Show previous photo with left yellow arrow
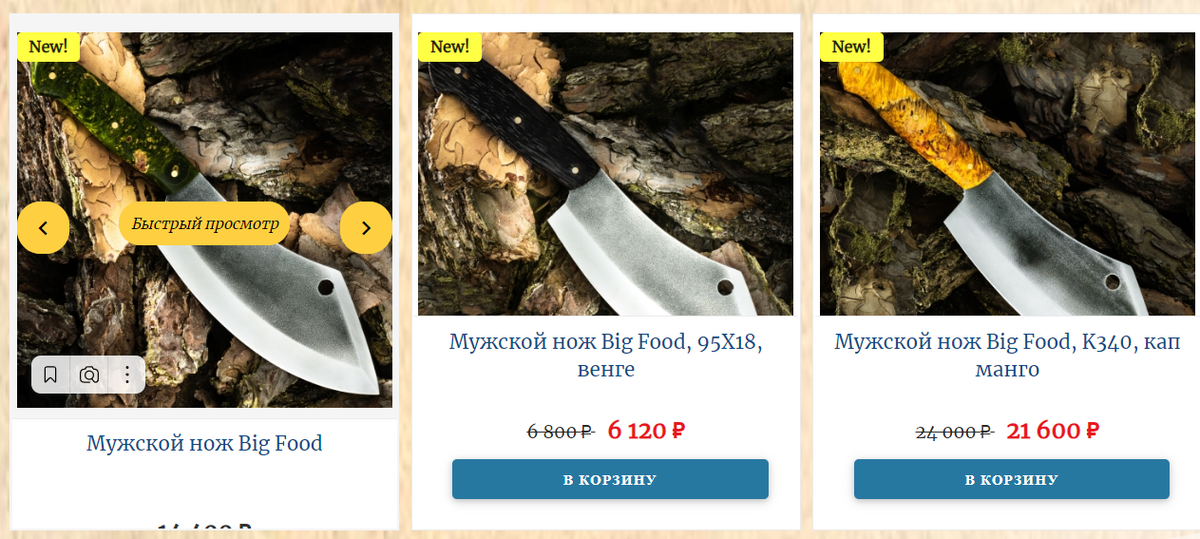Image resolution: width=1200 pixels, height=539 pixels. [x=43, y=228]
